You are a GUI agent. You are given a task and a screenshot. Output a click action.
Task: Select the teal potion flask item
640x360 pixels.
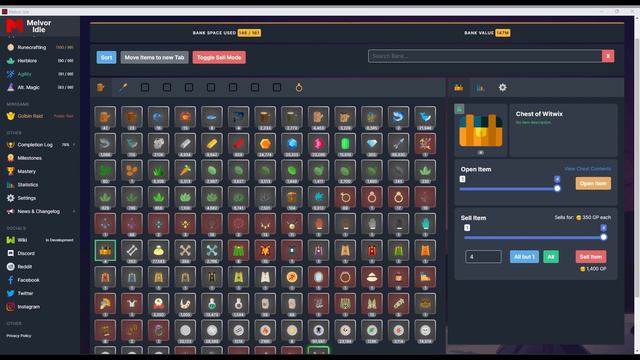point(212,304)
